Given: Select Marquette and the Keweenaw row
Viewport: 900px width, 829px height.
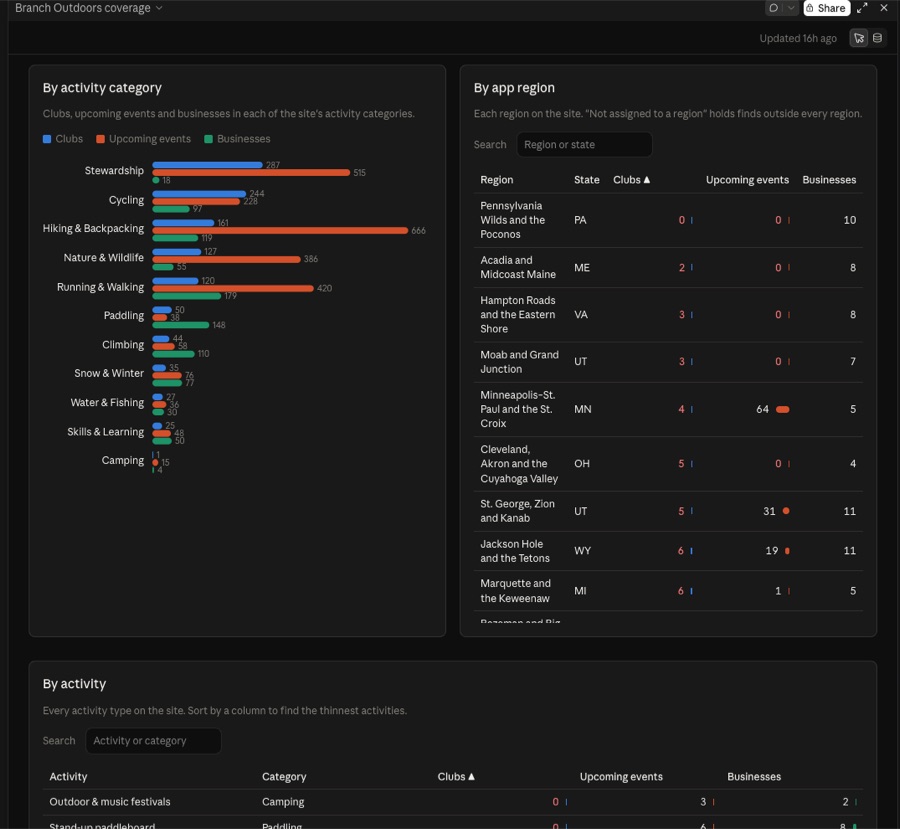Looking at the screenshot, I should pos(668,591).
